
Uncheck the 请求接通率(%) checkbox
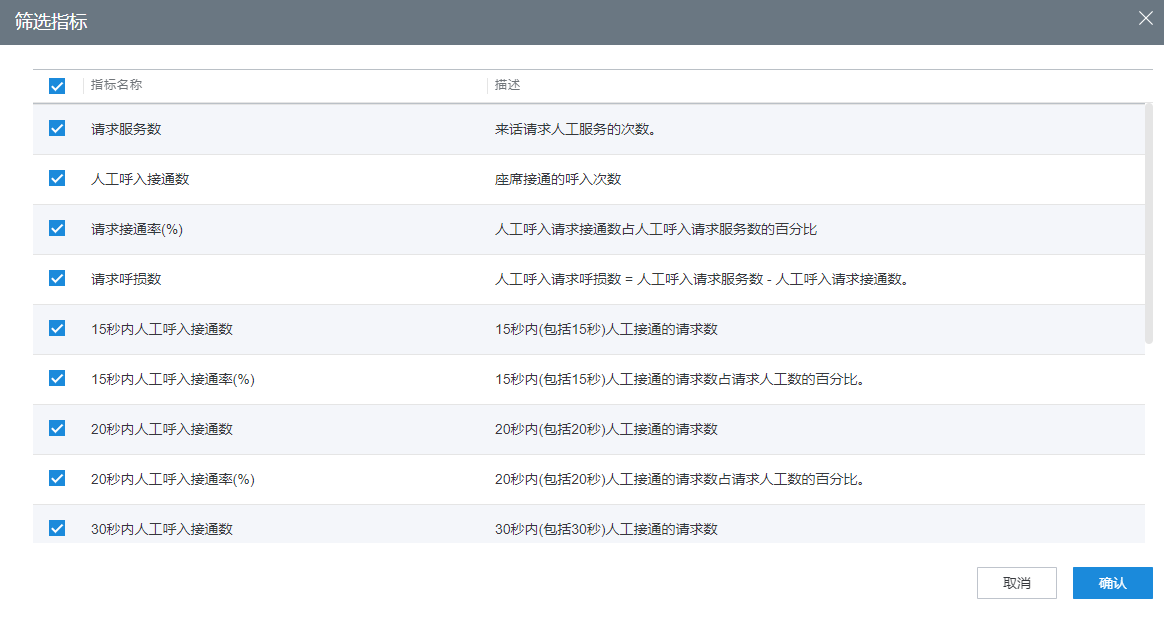pos(57,228)
